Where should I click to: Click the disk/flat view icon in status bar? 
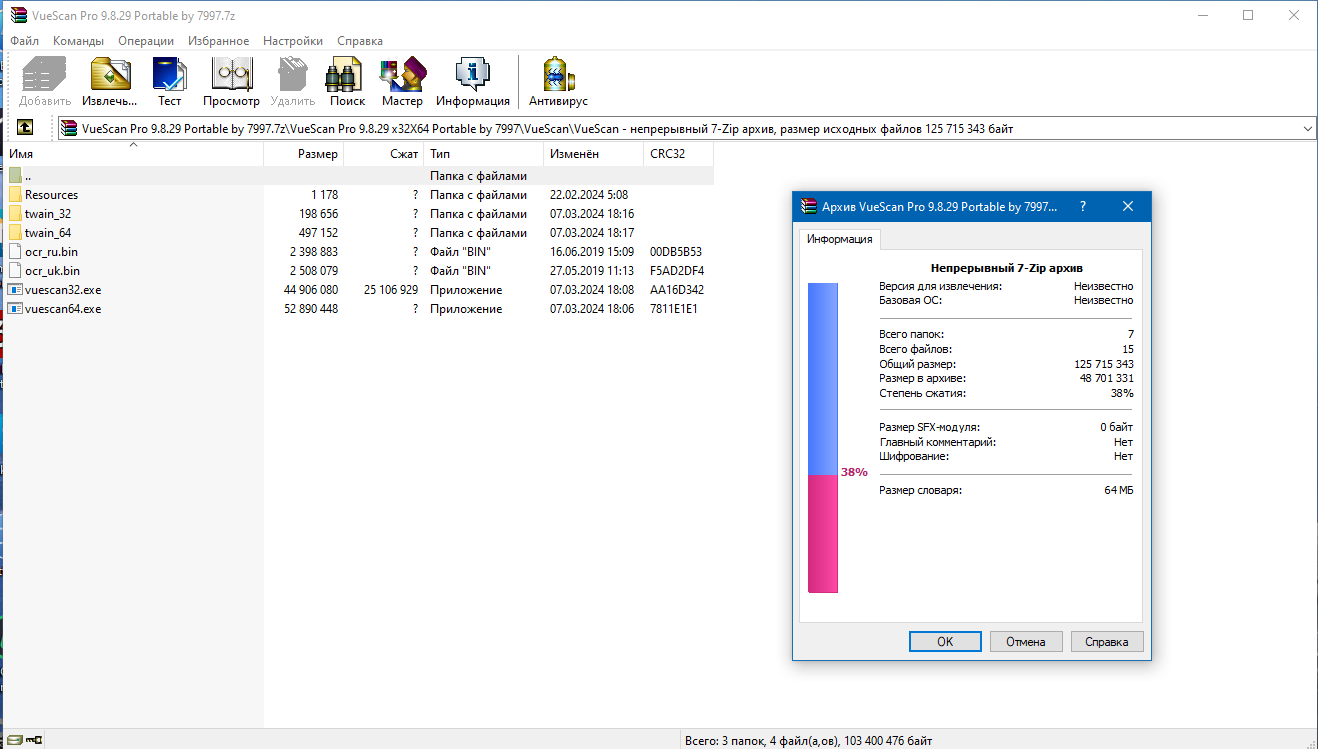point(15,739)
